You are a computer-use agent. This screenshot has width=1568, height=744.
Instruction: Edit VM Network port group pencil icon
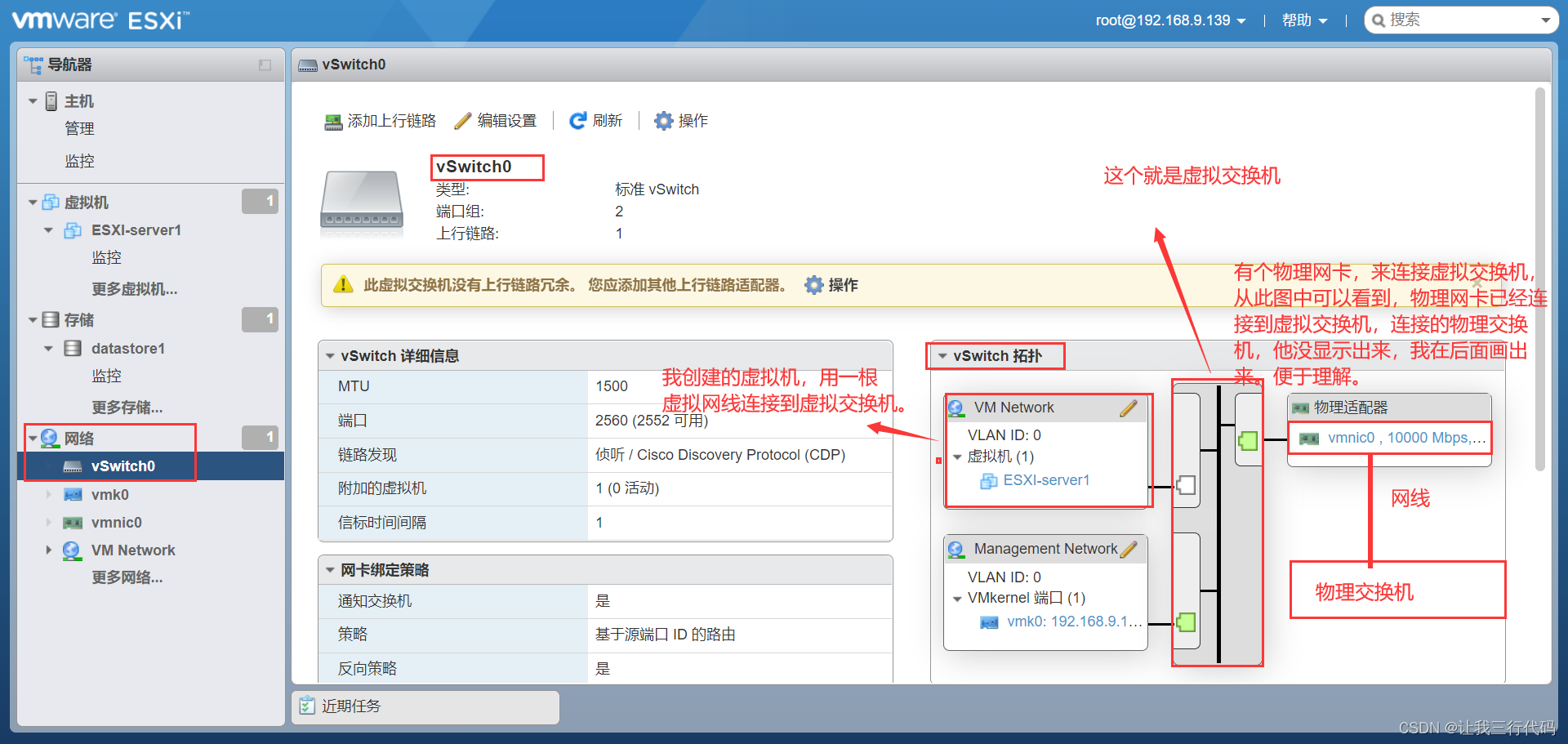click(1129, 408)
